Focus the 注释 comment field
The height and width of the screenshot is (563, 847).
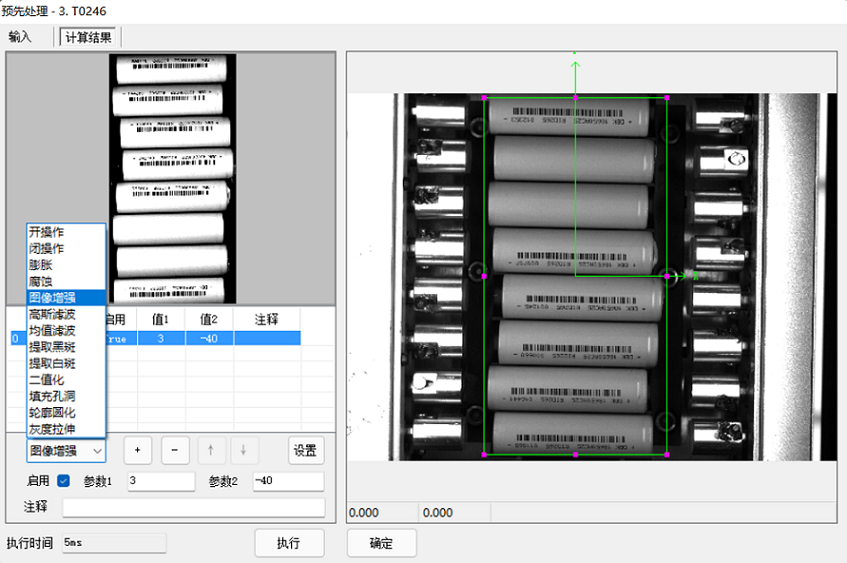click(x=193, y=507)
